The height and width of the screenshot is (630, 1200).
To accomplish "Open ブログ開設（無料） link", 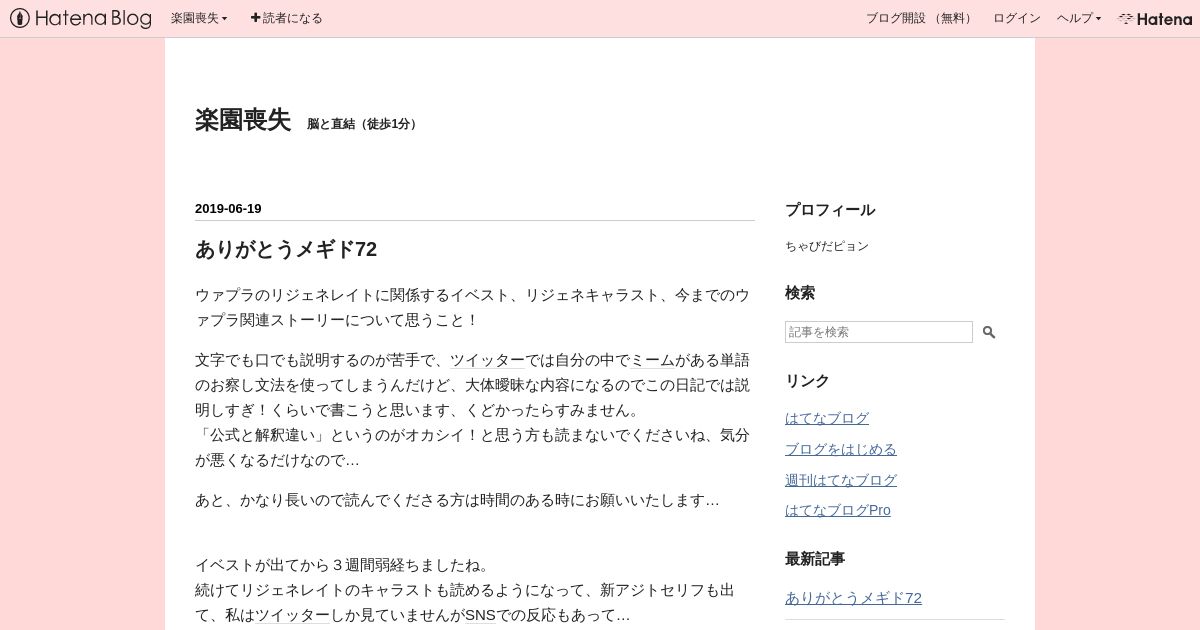I will click(920, 18).
